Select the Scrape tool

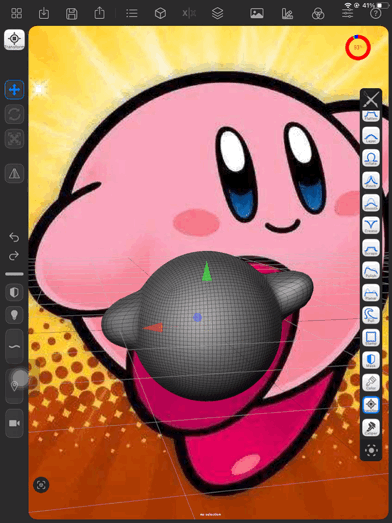click(x=371, y=247)
